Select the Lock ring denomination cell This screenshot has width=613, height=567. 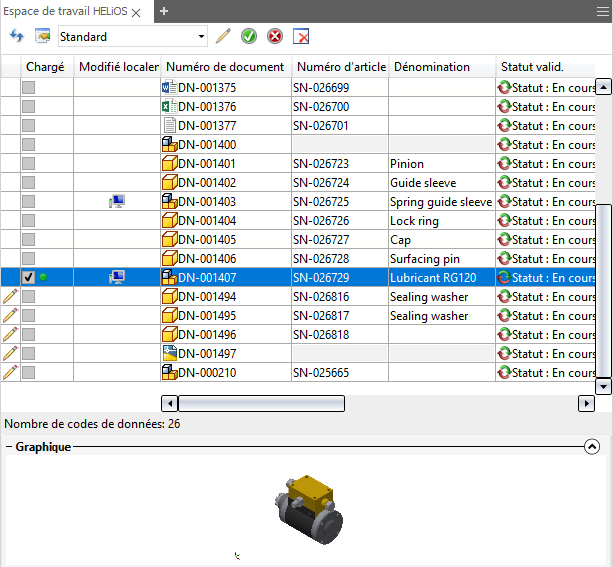[x=442, y=221]
